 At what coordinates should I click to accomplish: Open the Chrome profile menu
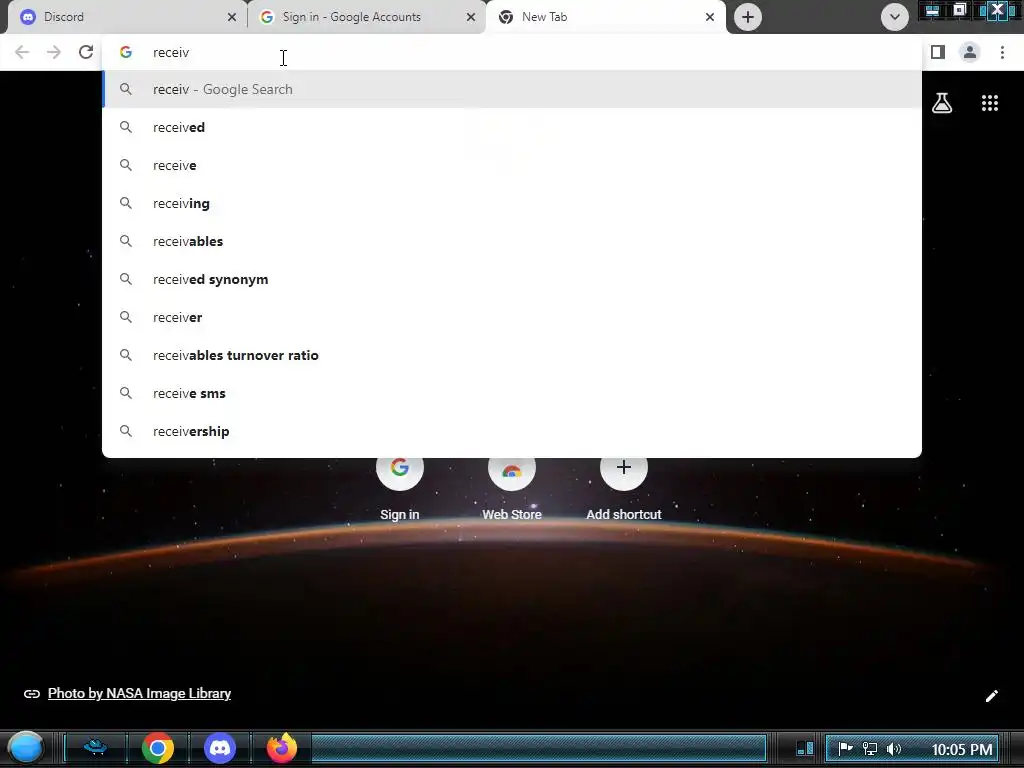[x=970, y=52]
